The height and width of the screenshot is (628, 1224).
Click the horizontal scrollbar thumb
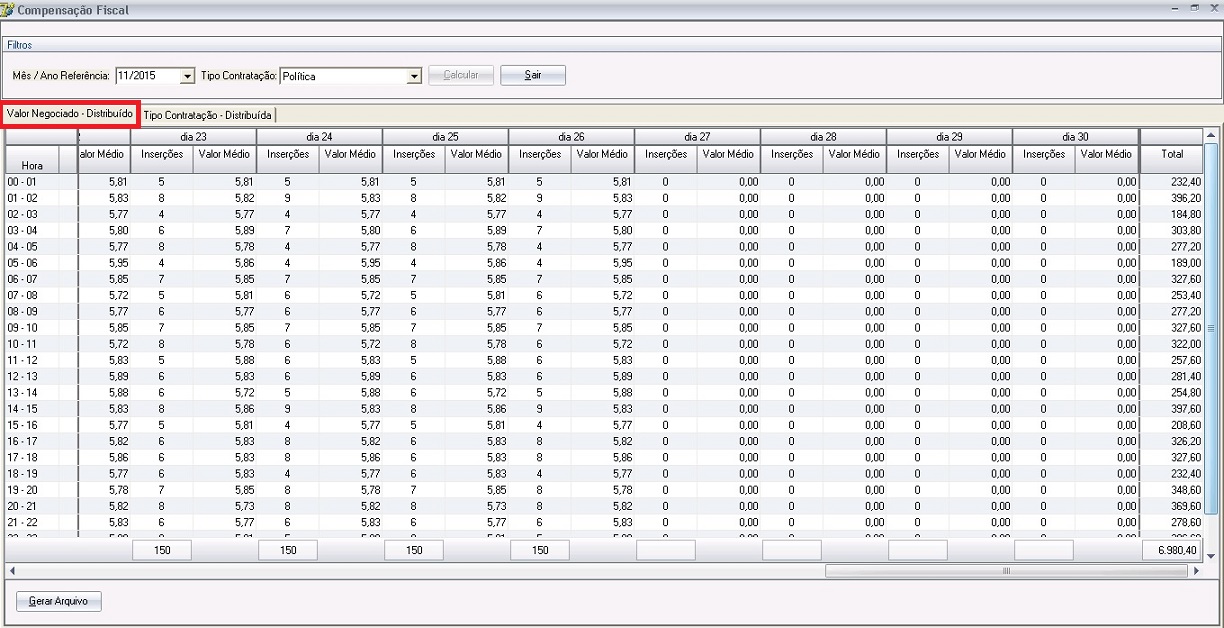(1006, 571)
